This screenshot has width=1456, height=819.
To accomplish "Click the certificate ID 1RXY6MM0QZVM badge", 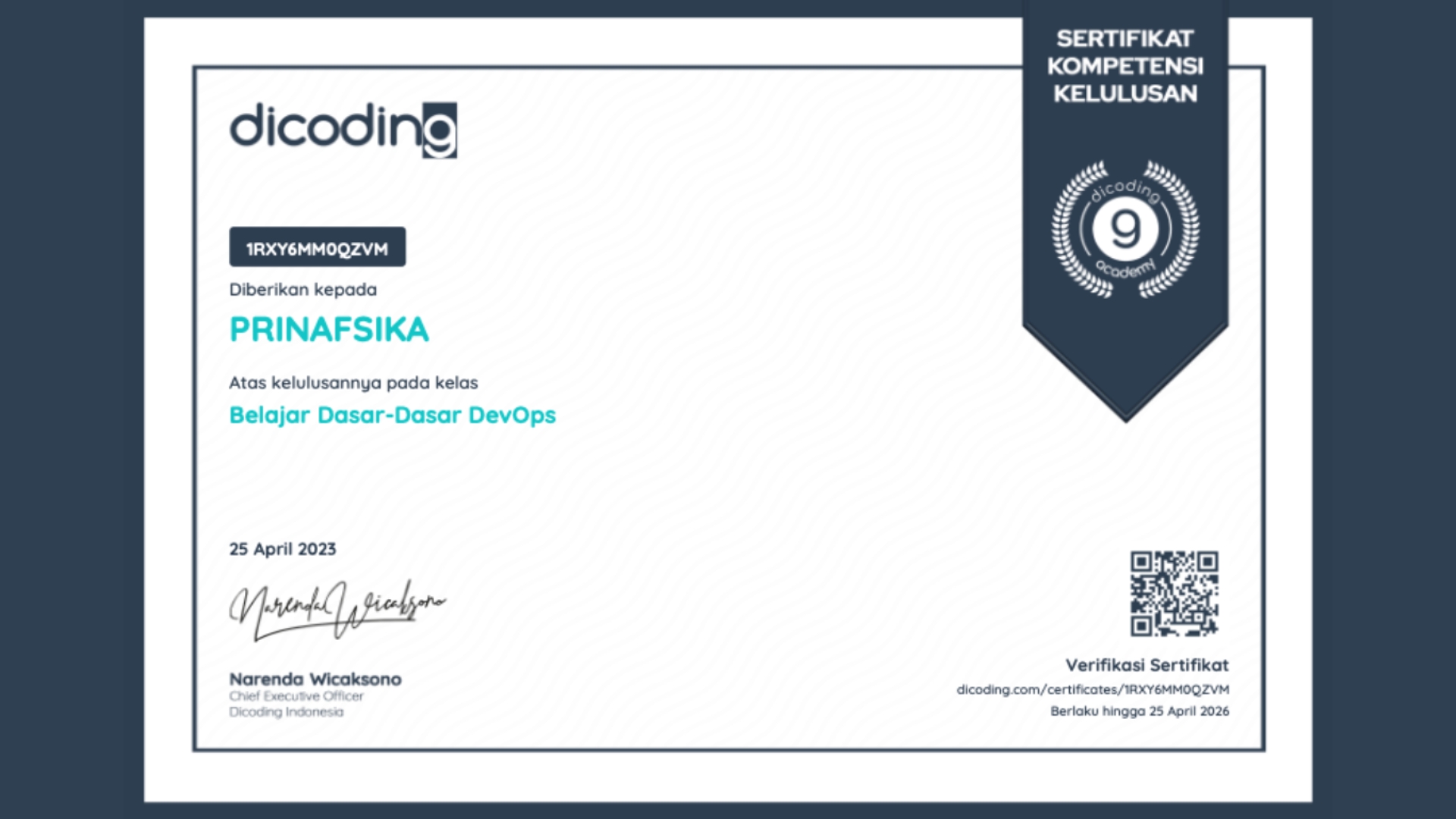I will 317,248.
